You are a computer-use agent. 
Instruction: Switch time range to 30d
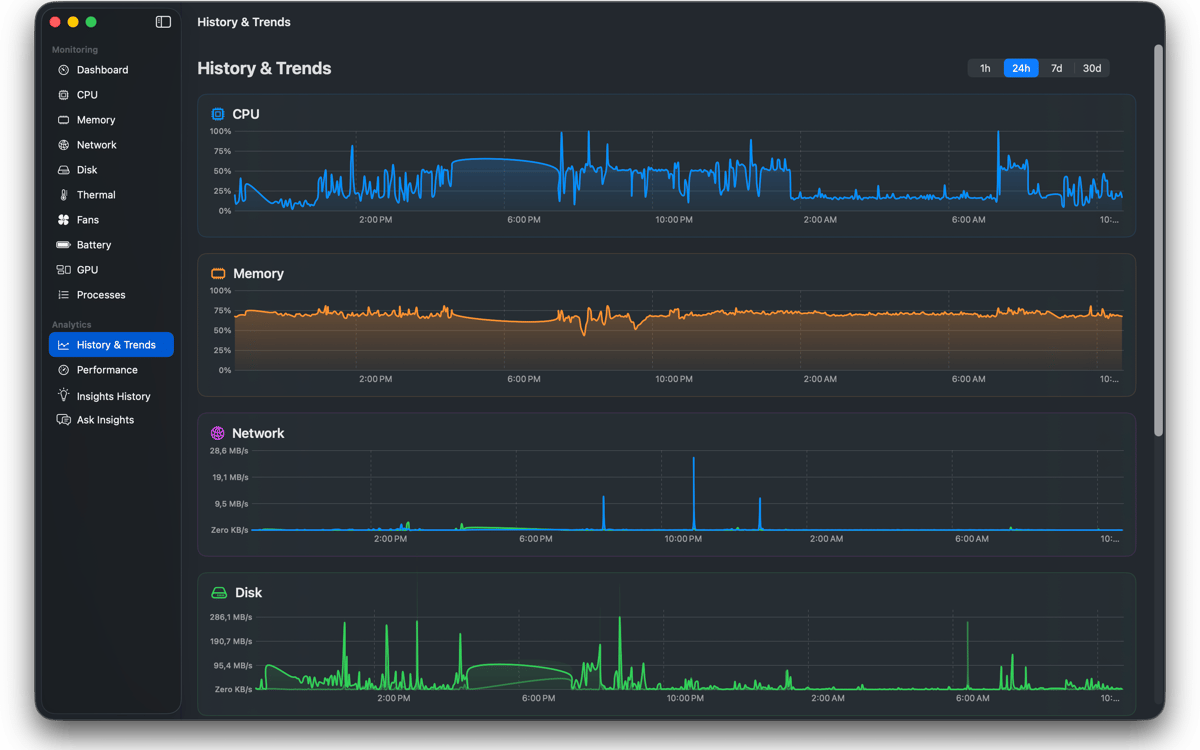click(x=1092, y=68)
